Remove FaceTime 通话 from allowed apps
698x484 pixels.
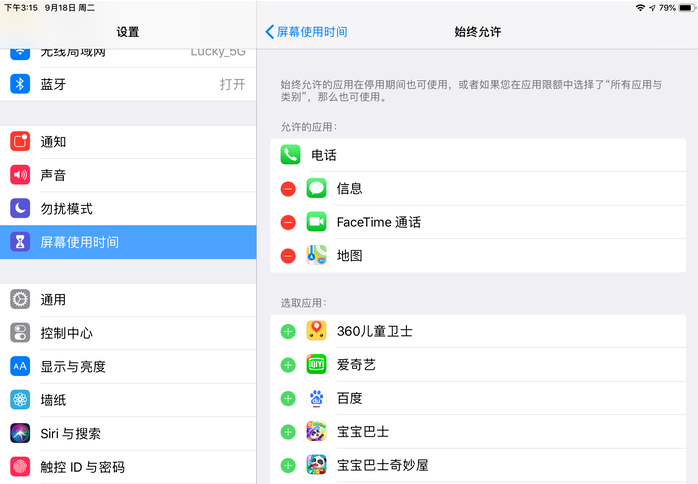pyautogui.click(x=288, y=222)
